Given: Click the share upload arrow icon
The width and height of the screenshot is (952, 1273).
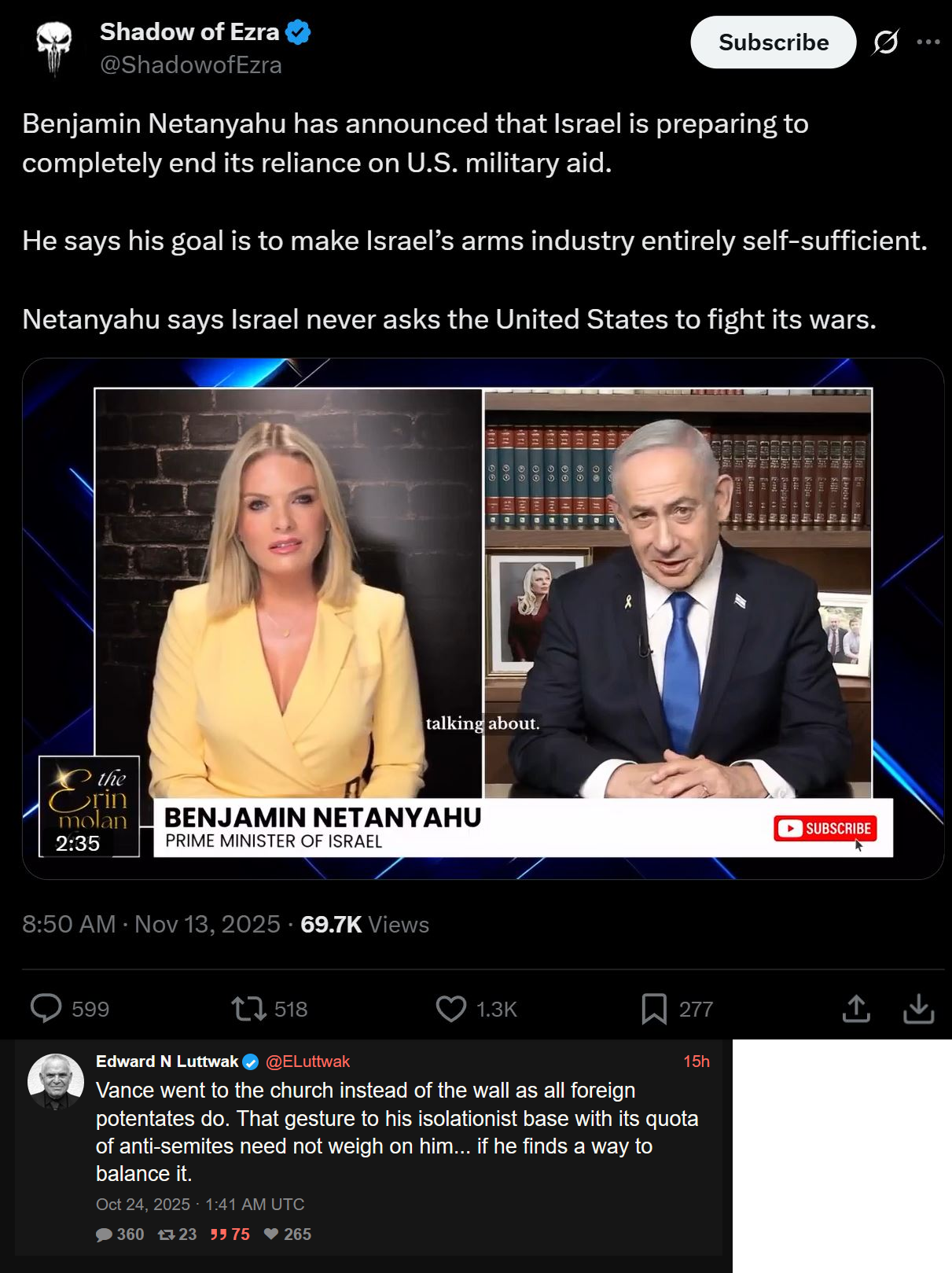Looking at the screenshot, I should [856, 1009].
